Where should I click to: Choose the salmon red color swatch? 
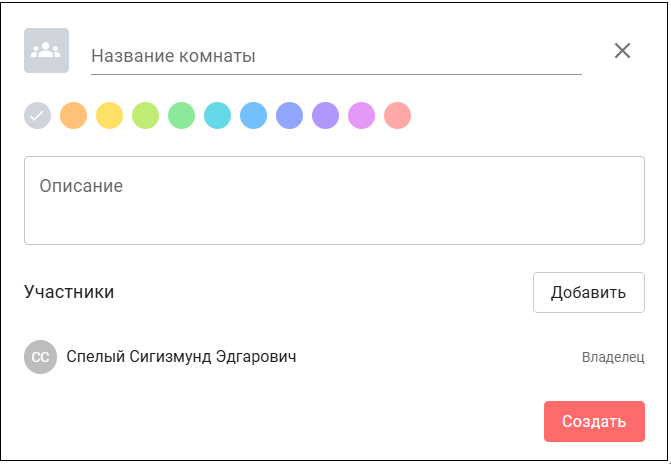397,116
